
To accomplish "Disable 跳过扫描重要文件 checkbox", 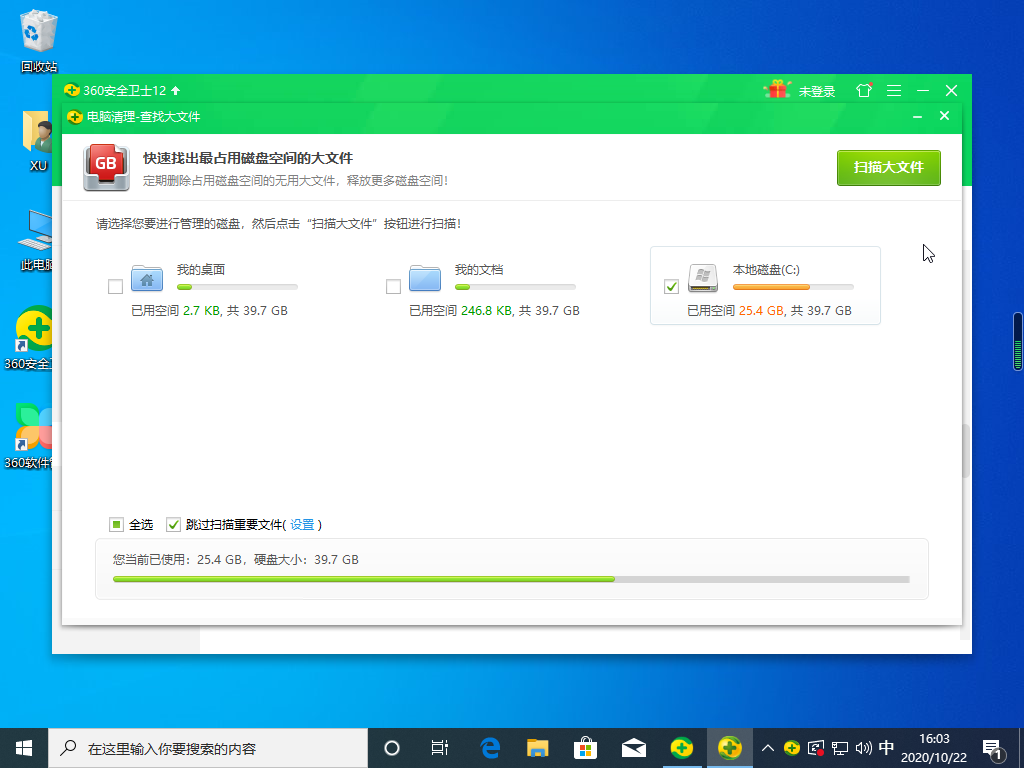I will (173, 525).
